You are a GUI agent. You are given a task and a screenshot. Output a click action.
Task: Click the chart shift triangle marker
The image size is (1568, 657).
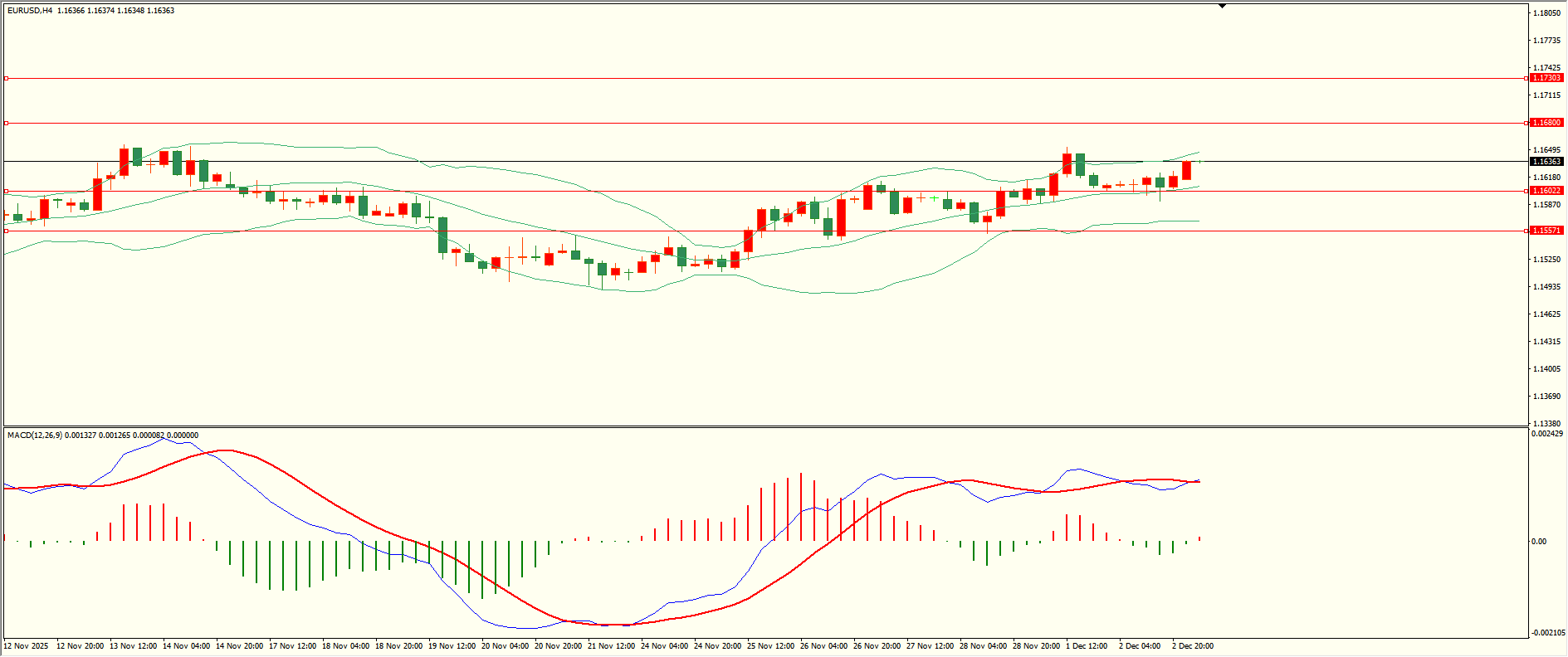(1222, 6)
